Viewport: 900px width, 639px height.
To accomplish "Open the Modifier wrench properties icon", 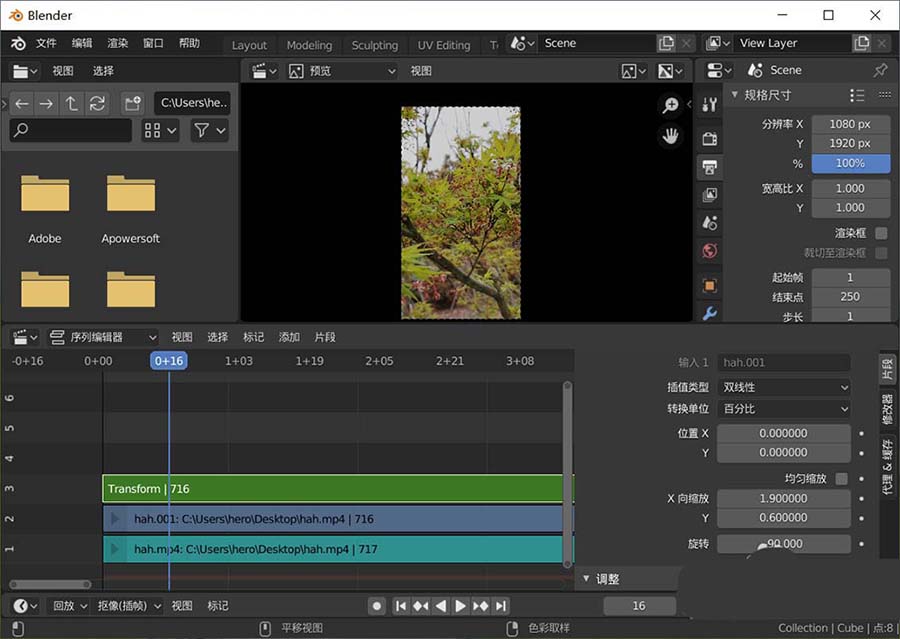I will [710, 313].
